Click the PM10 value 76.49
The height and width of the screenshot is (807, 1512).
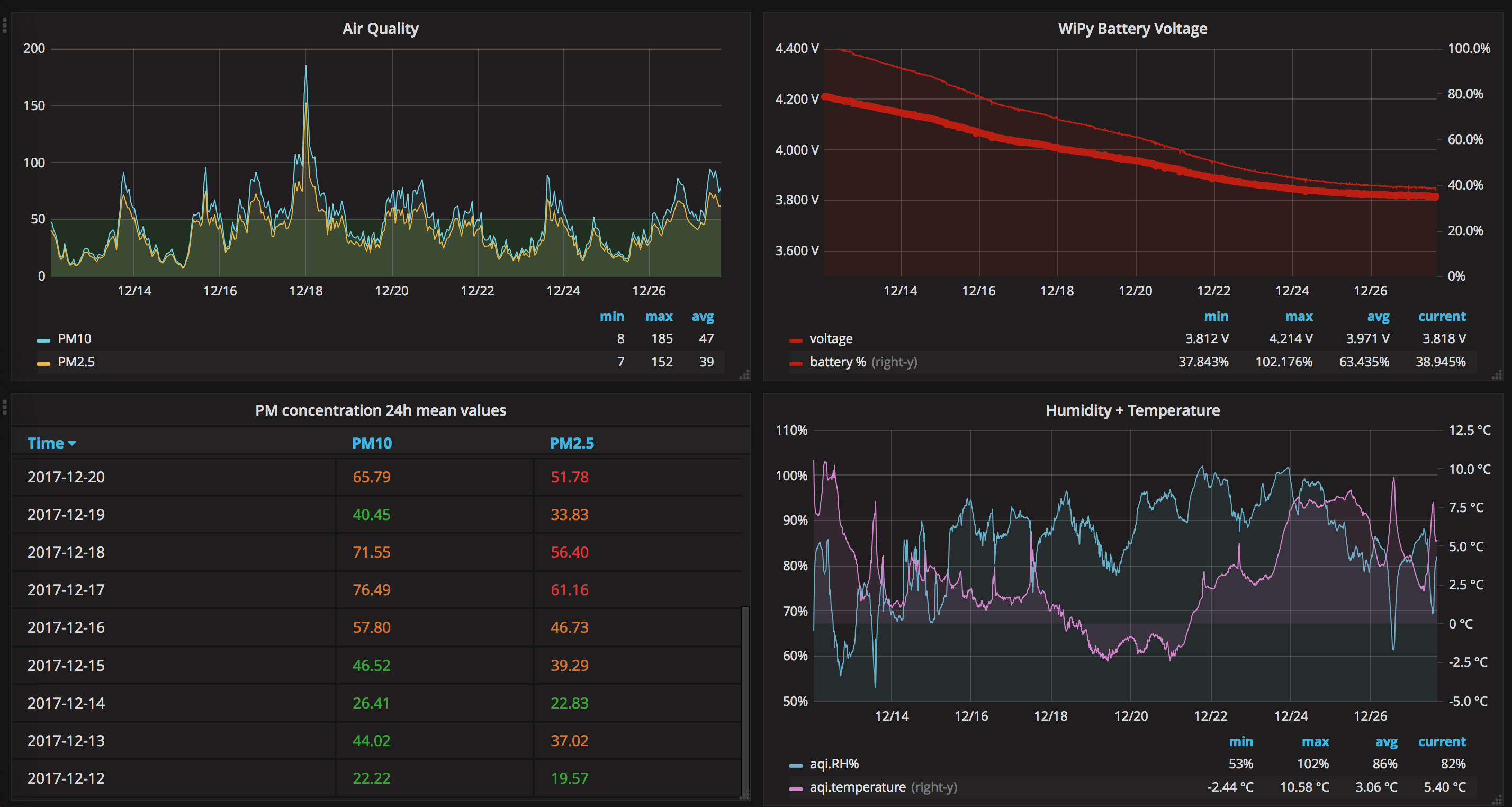372,590
